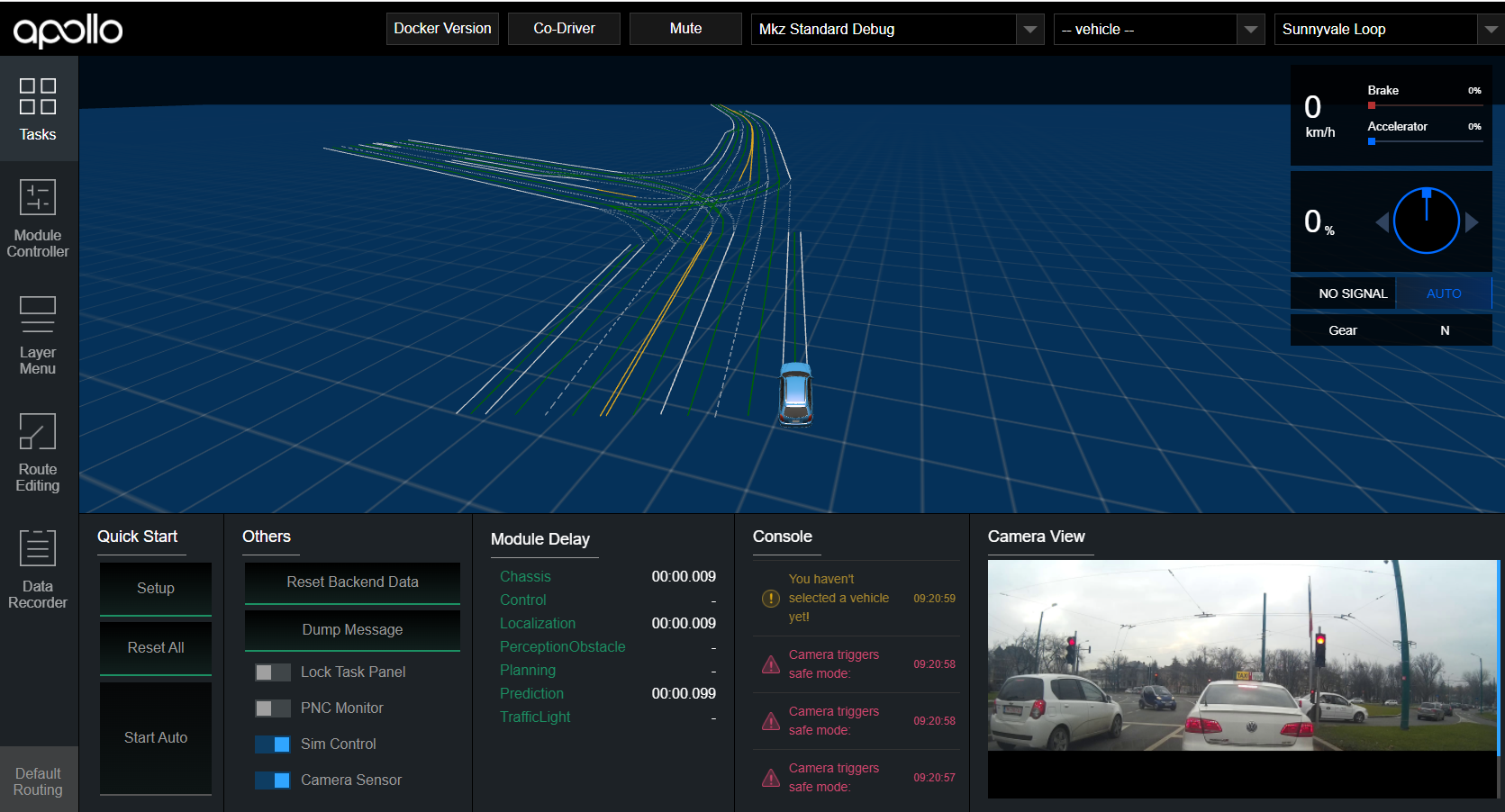
Task: Open the Layer Menu
Action: click(37, 333)
